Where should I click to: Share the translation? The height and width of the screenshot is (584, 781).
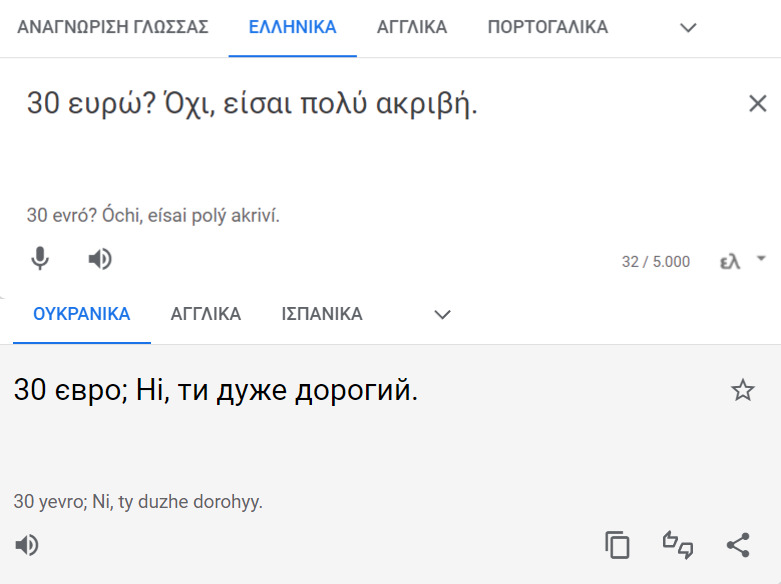(738, 545)
